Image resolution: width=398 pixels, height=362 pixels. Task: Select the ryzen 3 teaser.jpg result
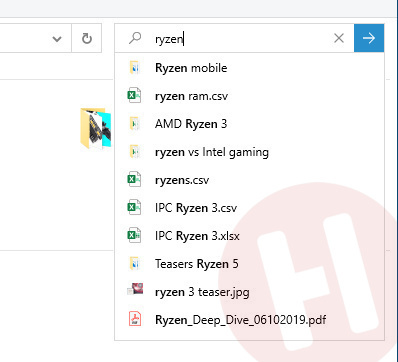coord(249,292)
